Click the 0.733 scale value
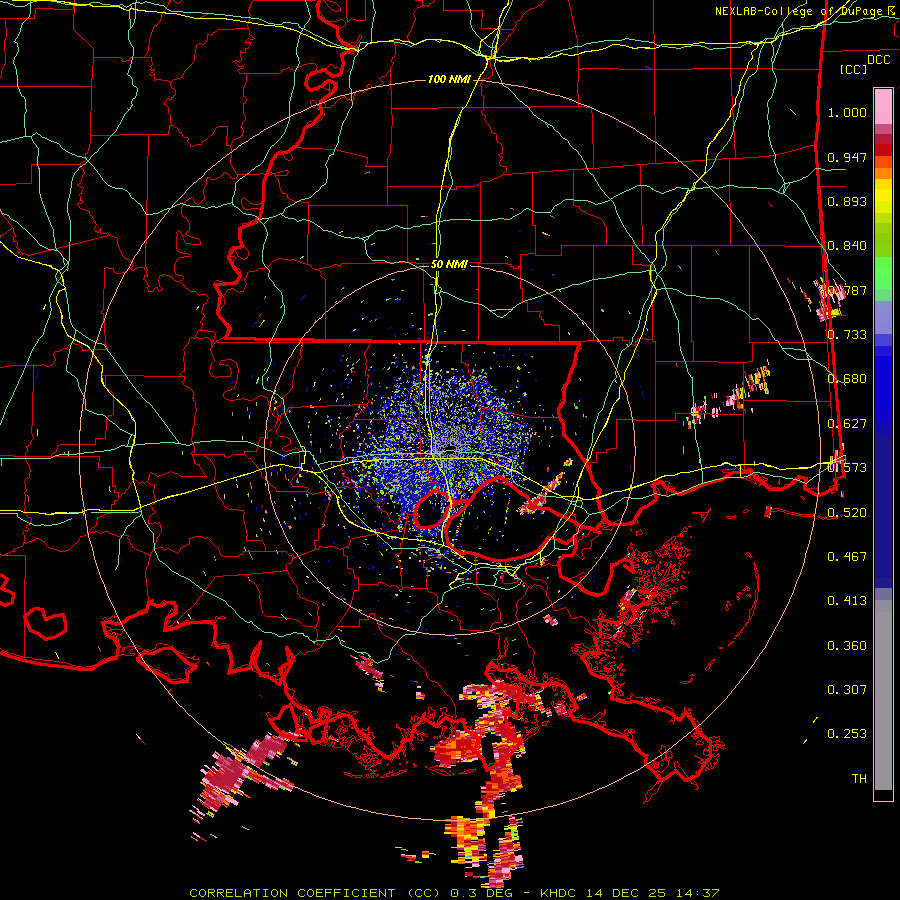The image size is (900, 900). click(847, 335)
